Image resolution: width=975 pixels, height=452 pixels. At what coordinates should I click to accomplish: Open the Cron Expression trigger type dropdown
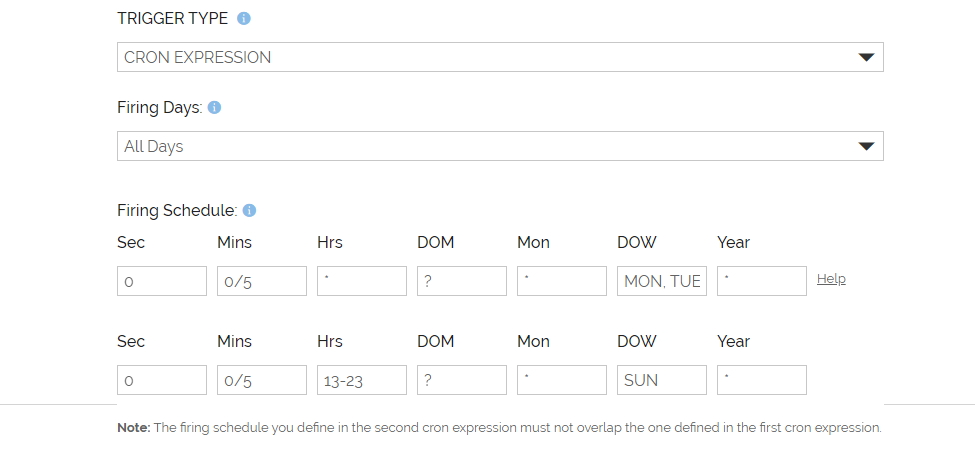point(500,57)
